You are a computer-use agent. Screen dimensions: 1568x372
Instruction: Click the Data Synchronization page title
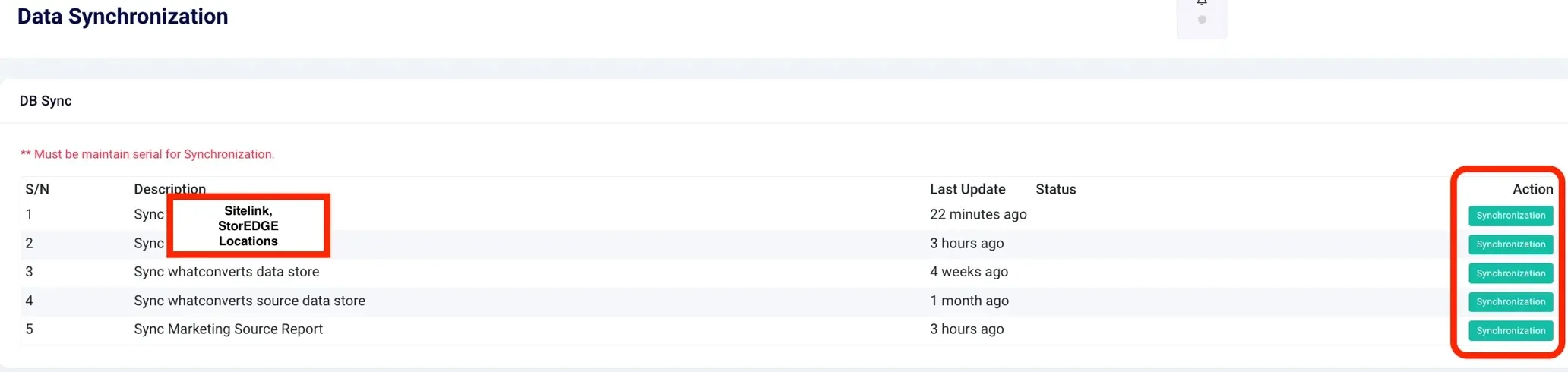(x=122, y=16)
